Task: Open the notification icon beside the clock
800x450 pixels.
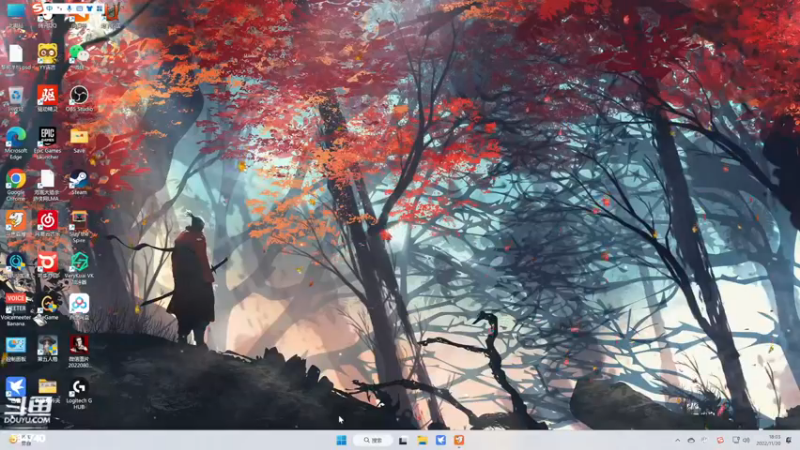Action: pos(788,440)
